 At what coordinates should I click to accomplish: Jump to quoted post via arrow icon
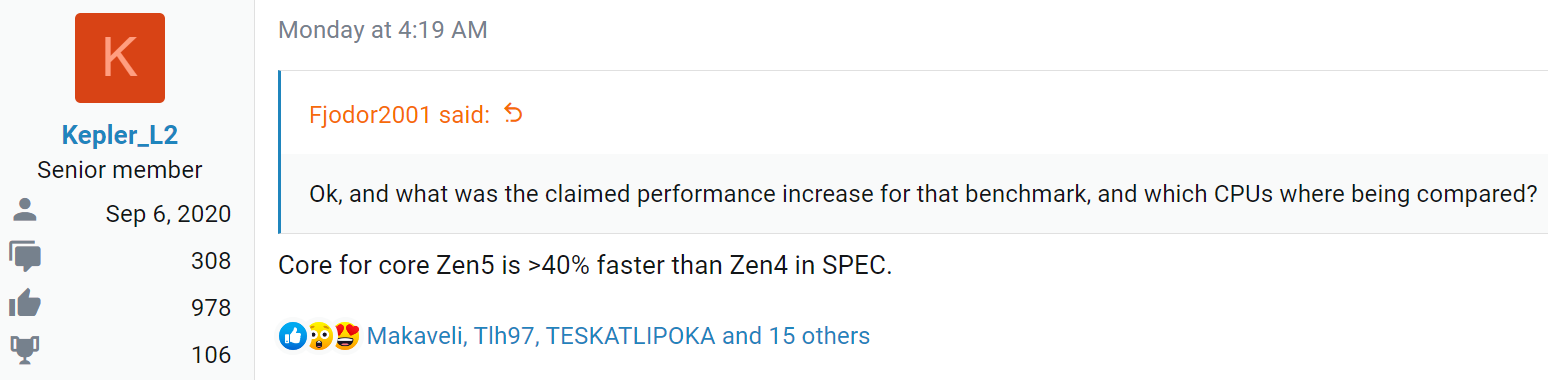(x=513, y=113)
